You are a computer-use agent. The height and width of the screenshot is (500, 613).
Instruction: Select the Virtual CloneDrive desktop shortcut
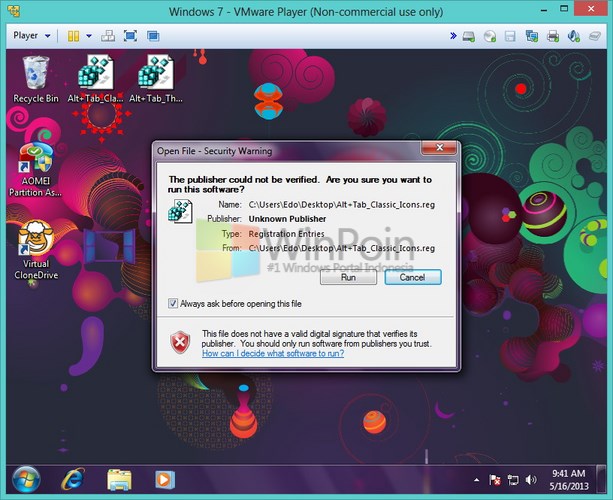point(36,250)
